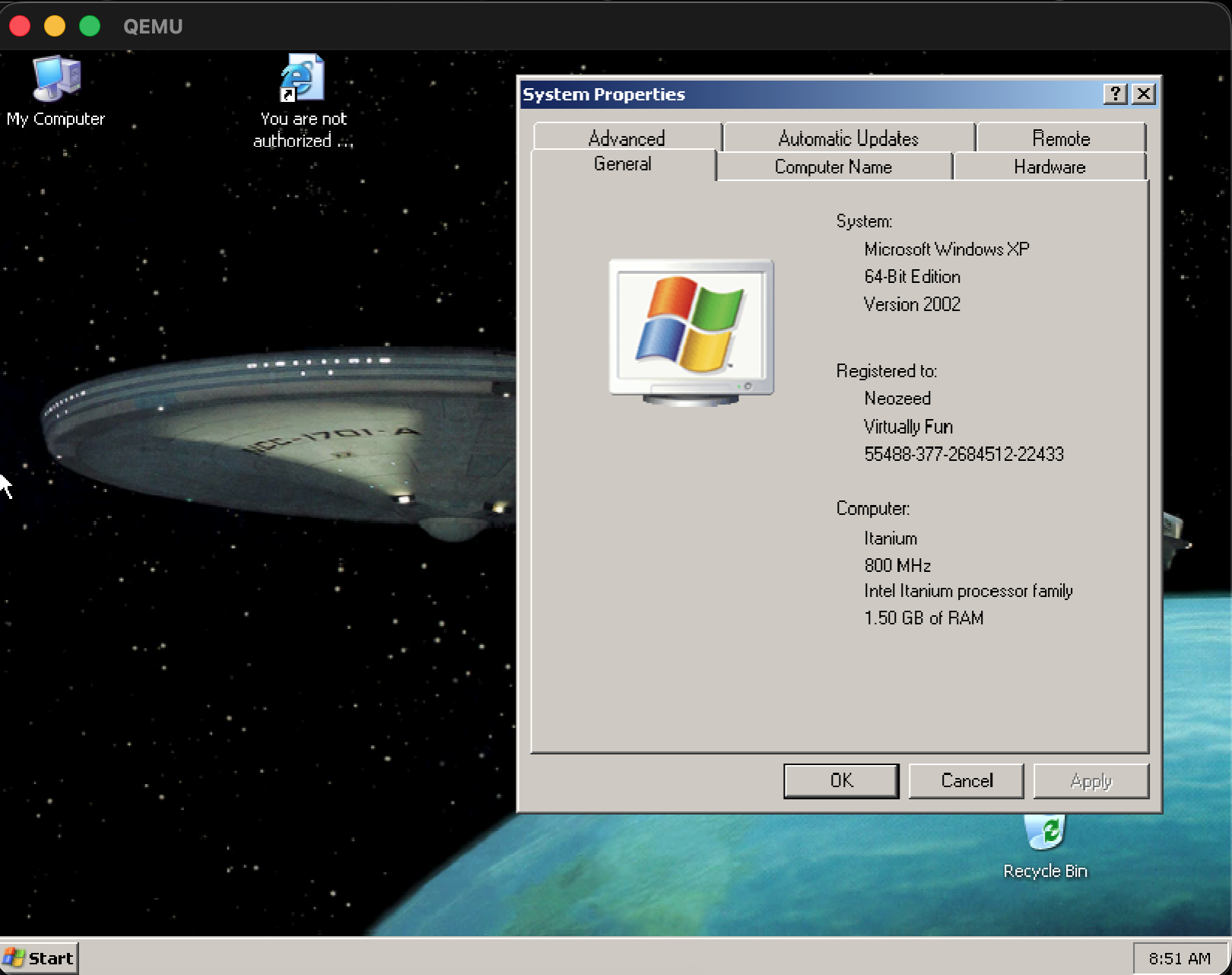Screen dimensions: 1232x975
Task: Click the 'Registered to:' label
Action: click(x=887, y=371)
